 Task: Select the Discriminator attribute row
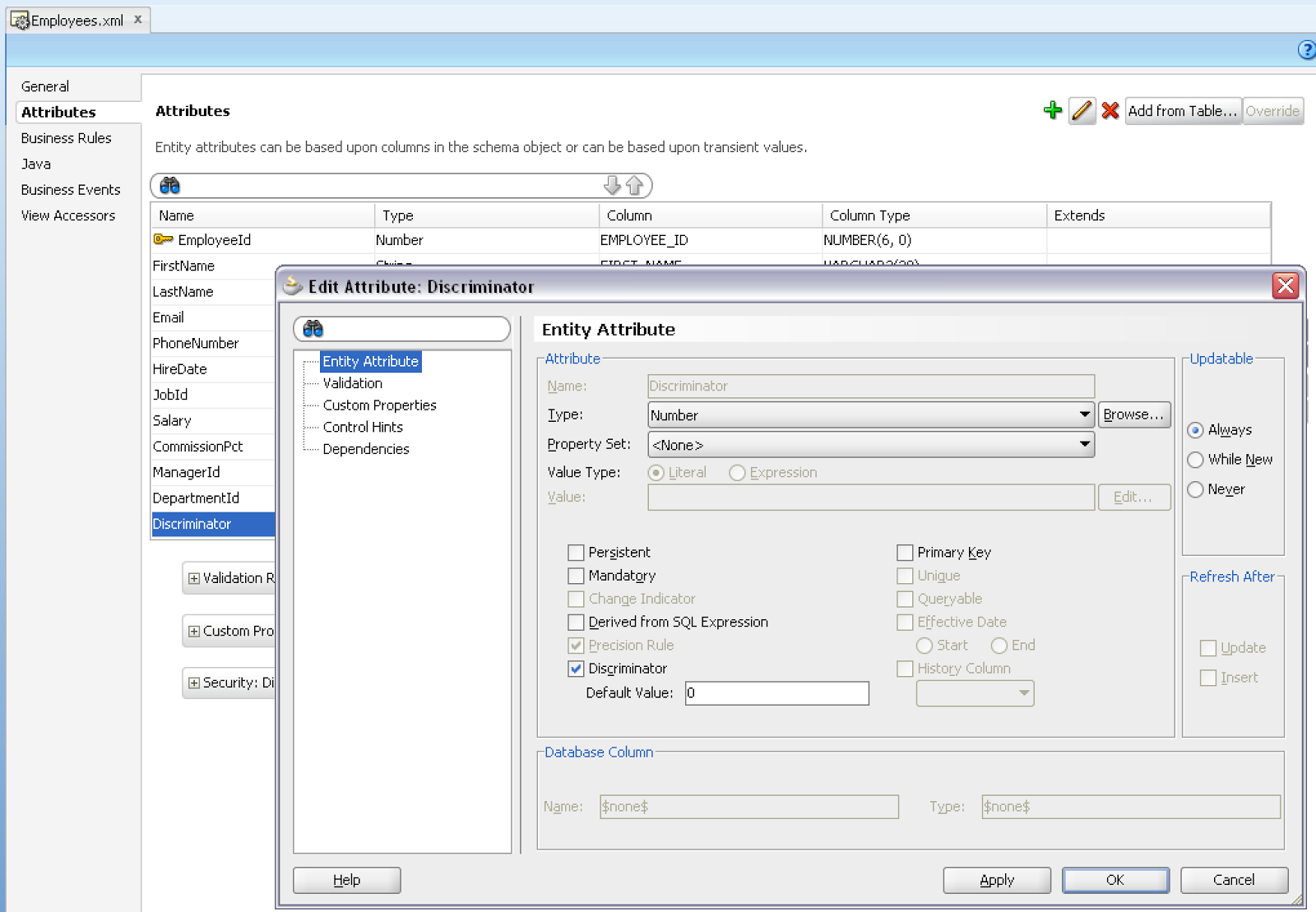tap(213, 524)
